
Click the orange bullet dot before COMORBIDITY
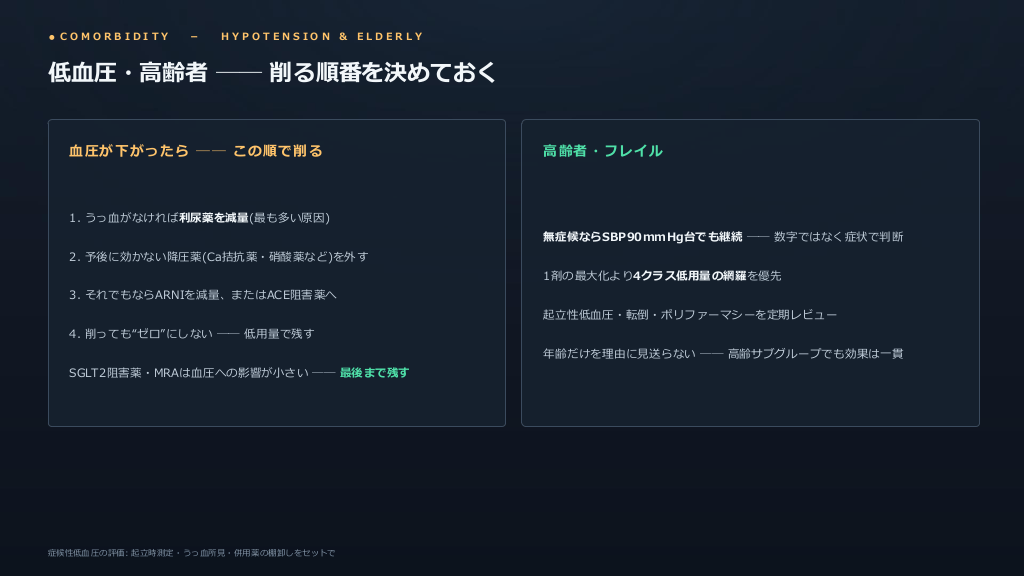click(x=52, y=37)
